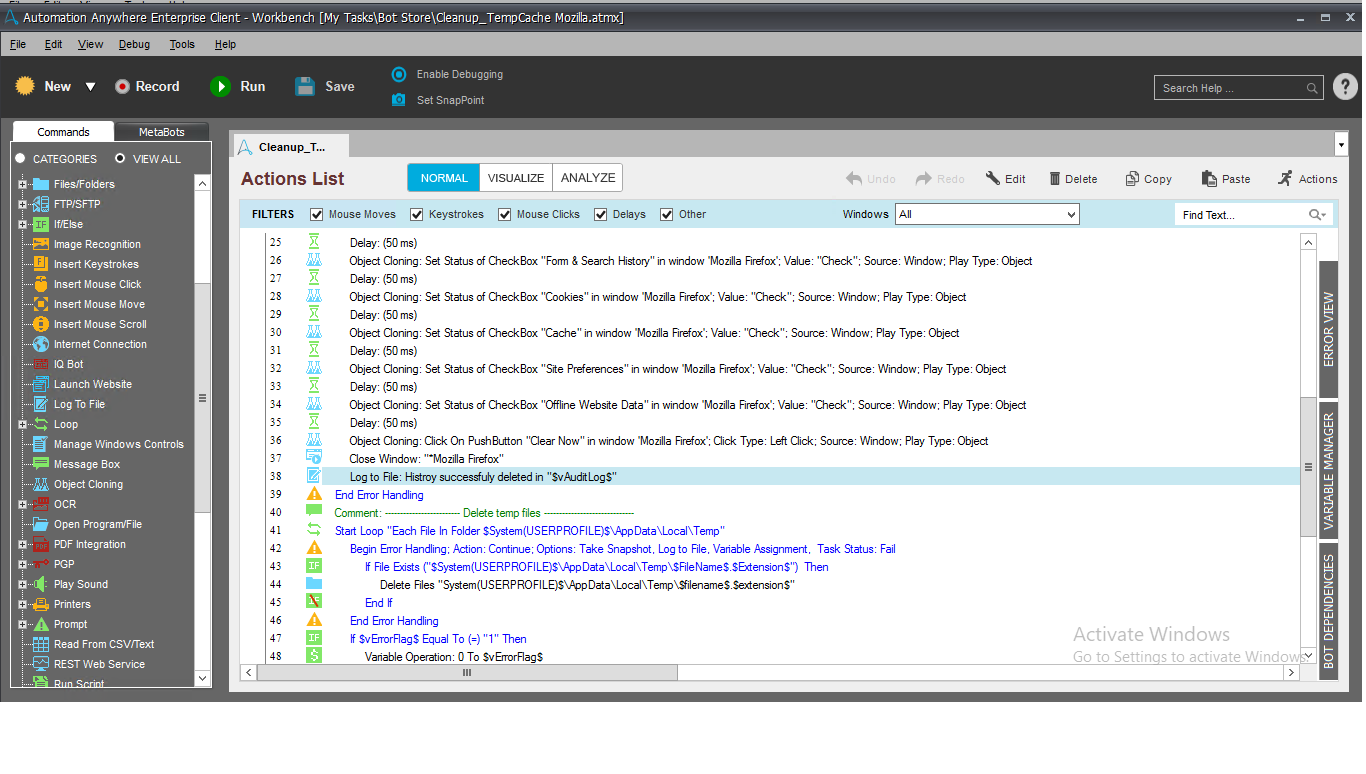The height and width of the screenshot is (774, 1366).
Task: Select the Object Cloning command icon
Action: [x=41, y=484]
